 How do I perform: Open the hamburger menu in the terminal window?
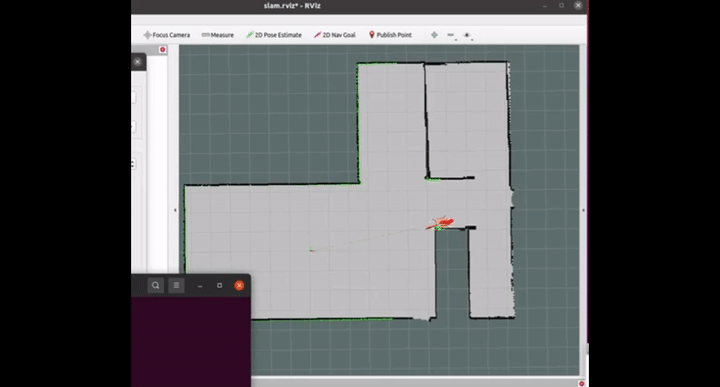(176, 286)
